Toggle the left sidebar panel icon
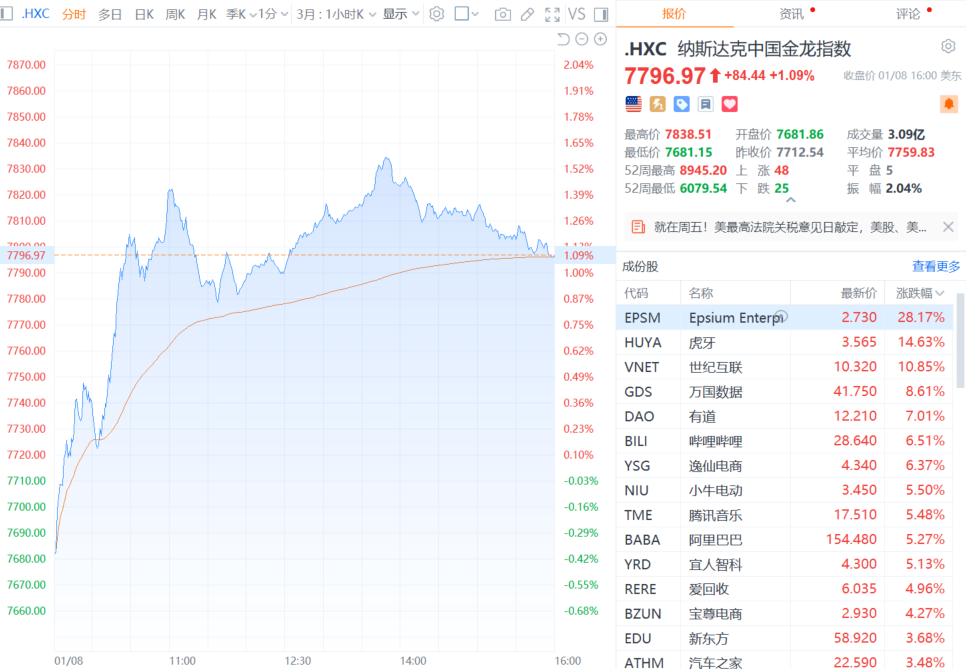The width and height of the screenshot is (966, 669). tap(6, 14)
